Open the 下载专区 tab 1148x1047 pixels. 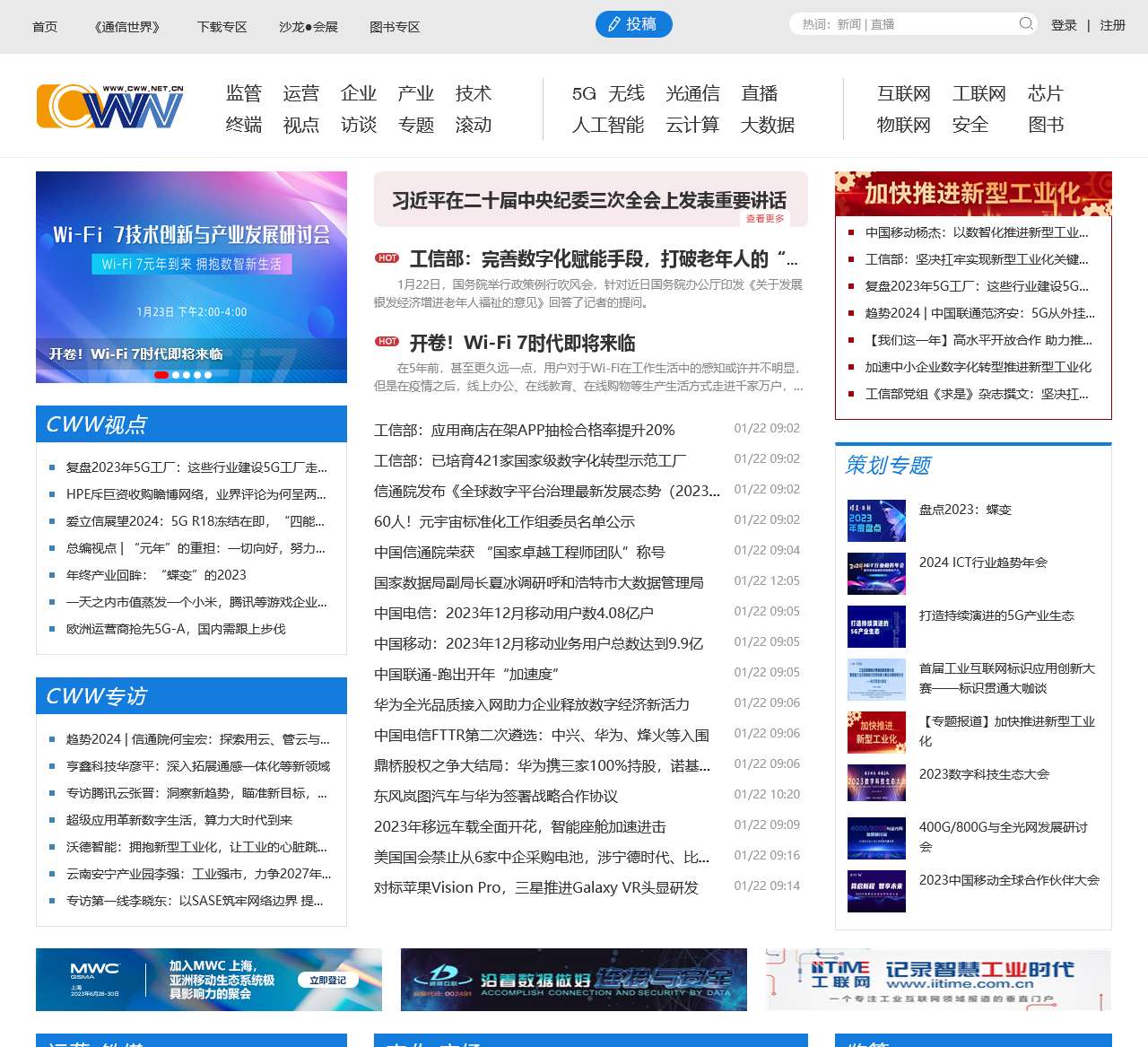point(221,27)
